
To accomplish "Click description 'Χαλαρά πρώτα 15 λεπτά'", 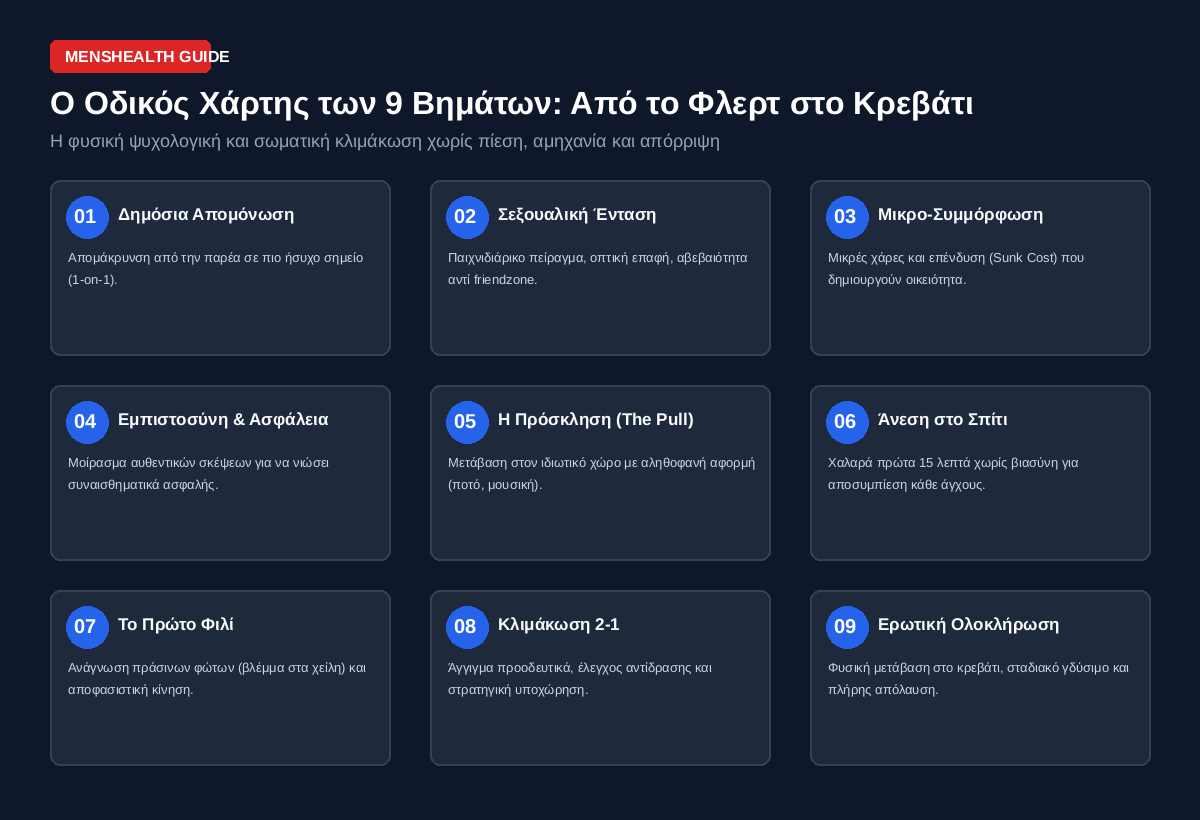I will [953, 473].
